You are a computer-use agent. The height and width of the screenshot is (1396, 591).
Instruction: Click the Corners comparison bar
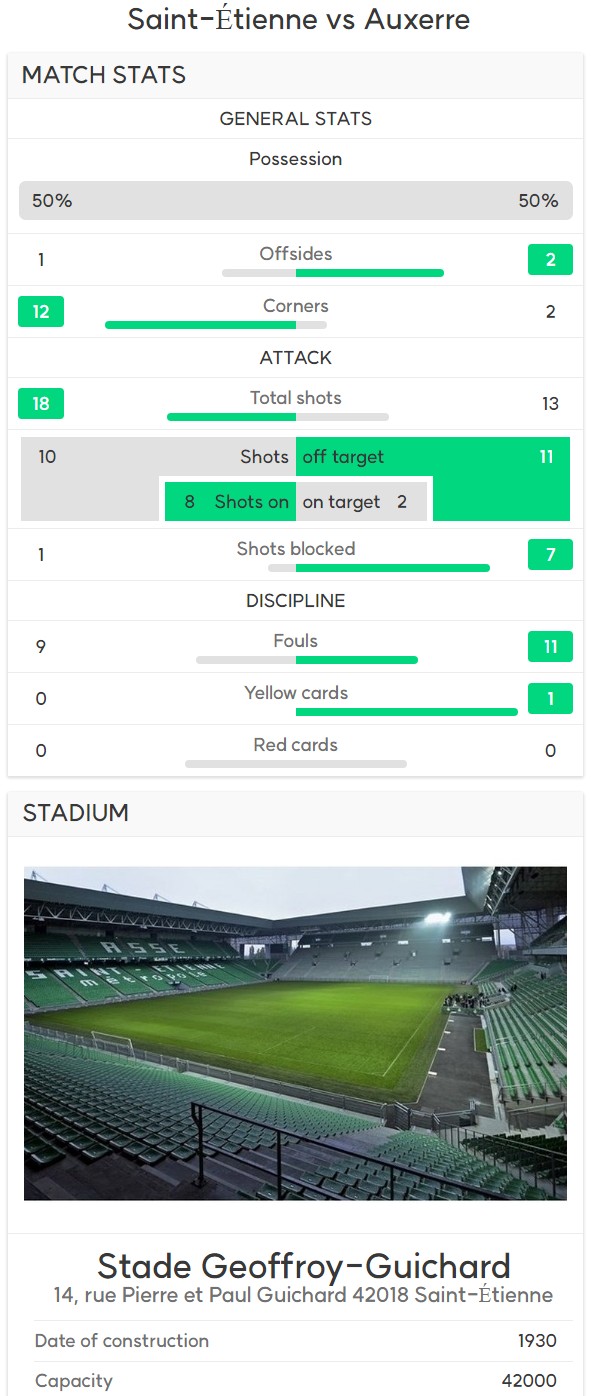tap(216, 325)
